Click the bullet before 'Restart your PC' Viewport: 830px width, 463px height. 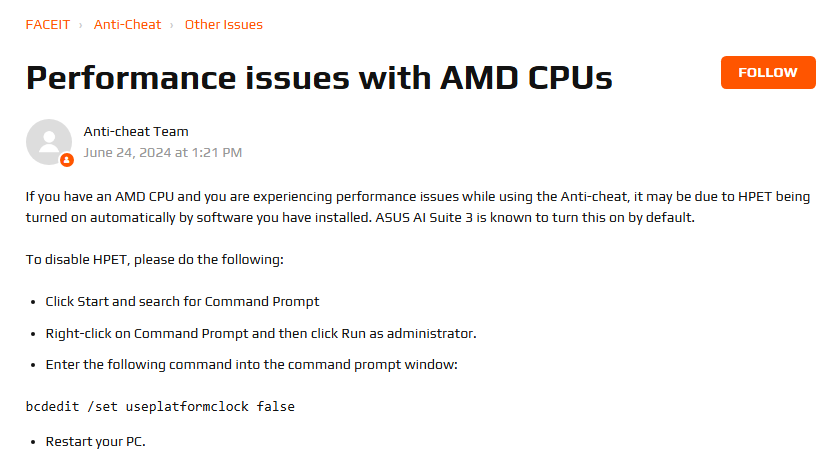33,442
